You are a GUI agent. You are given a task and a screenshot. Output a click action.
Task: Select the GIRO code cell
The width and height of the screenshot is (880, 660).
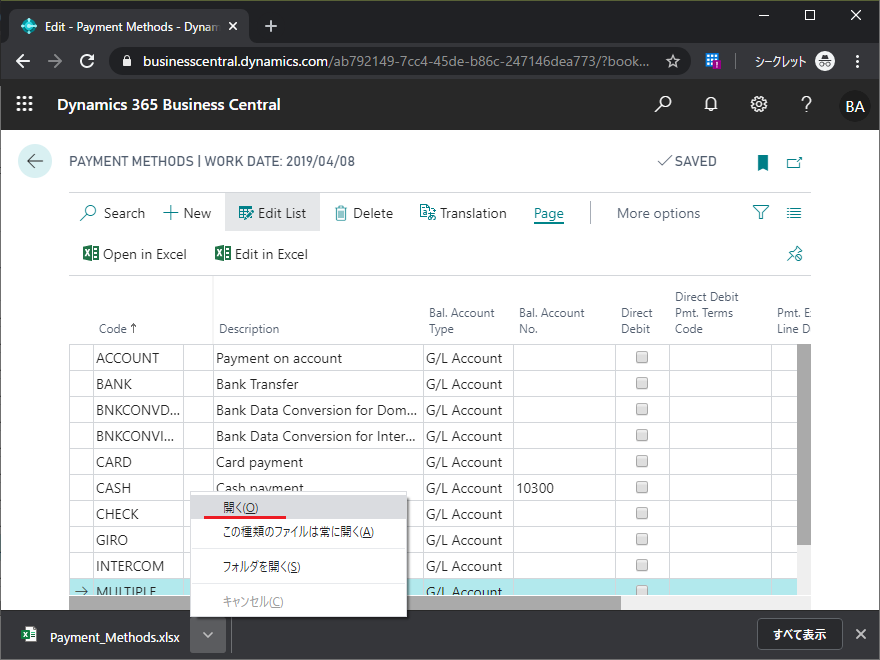pos(138,540)
